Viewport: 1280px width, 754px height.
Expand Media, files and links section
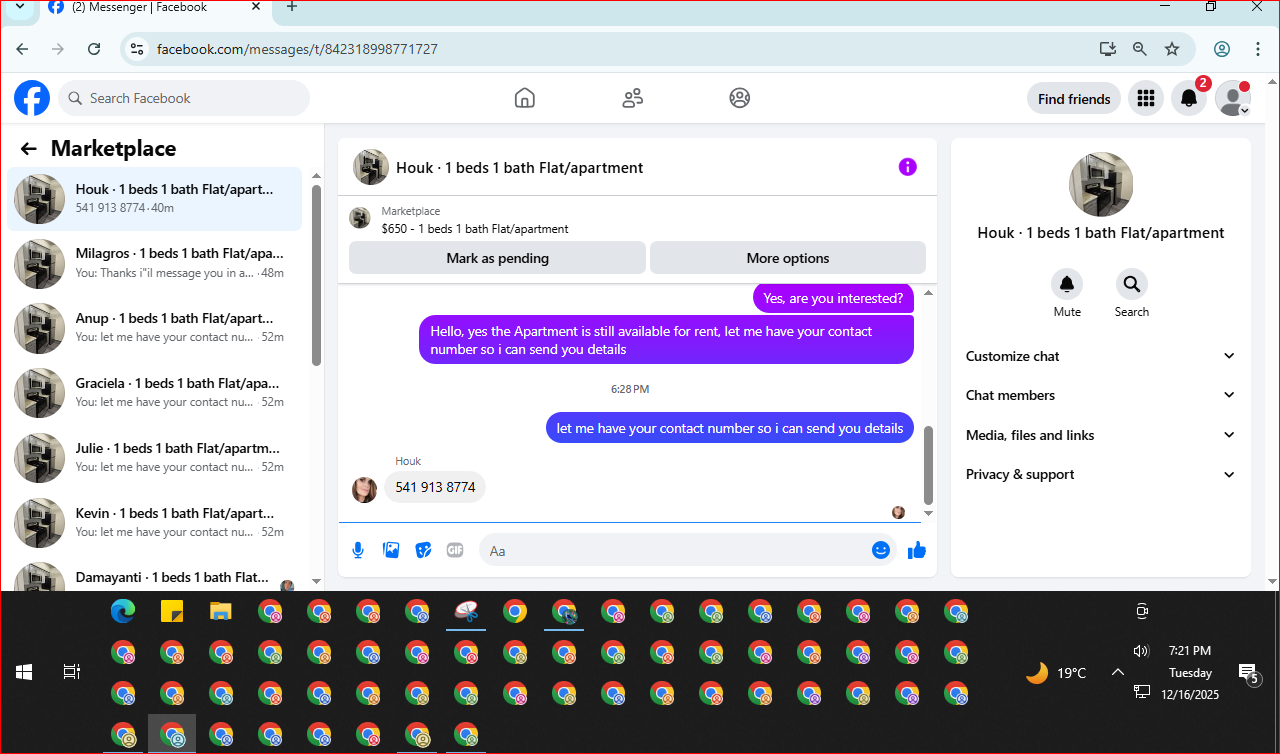point(1101,435)
